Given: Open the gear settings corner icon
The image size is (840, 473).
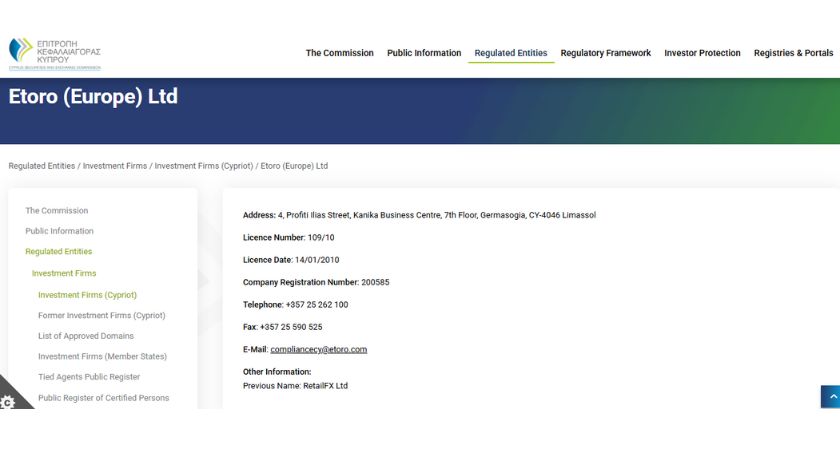Looking at the screenshot, I should pos(9,400).
